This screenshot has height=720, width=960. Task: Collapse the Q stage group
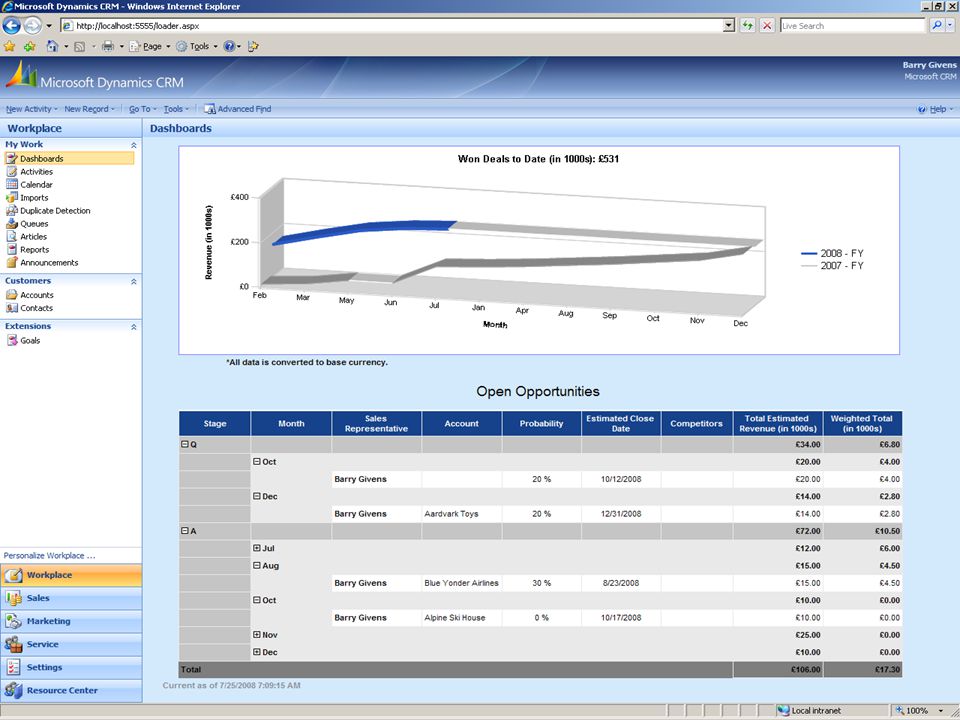pyautogui.click(x=185, y=444)
